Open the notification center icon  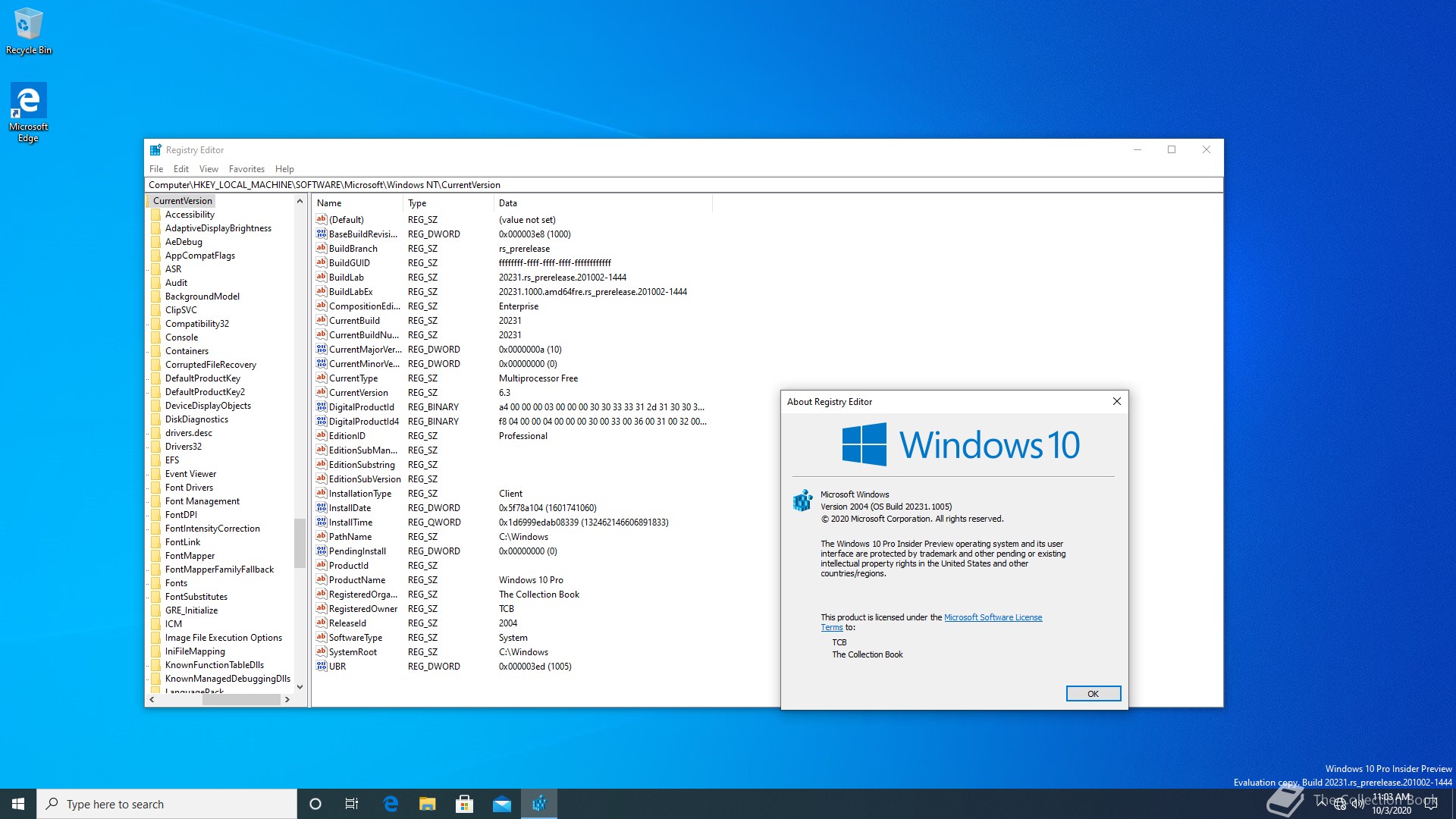(1431, 804)
